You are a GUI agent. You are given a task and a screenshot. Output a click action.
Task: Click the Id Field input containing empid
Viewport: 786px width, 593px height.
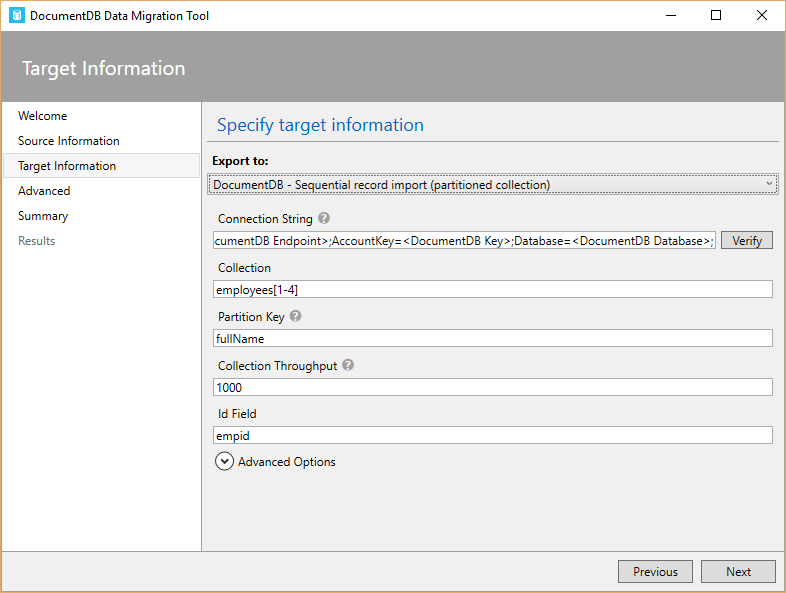pyautogui.click(x=493, y=435)
